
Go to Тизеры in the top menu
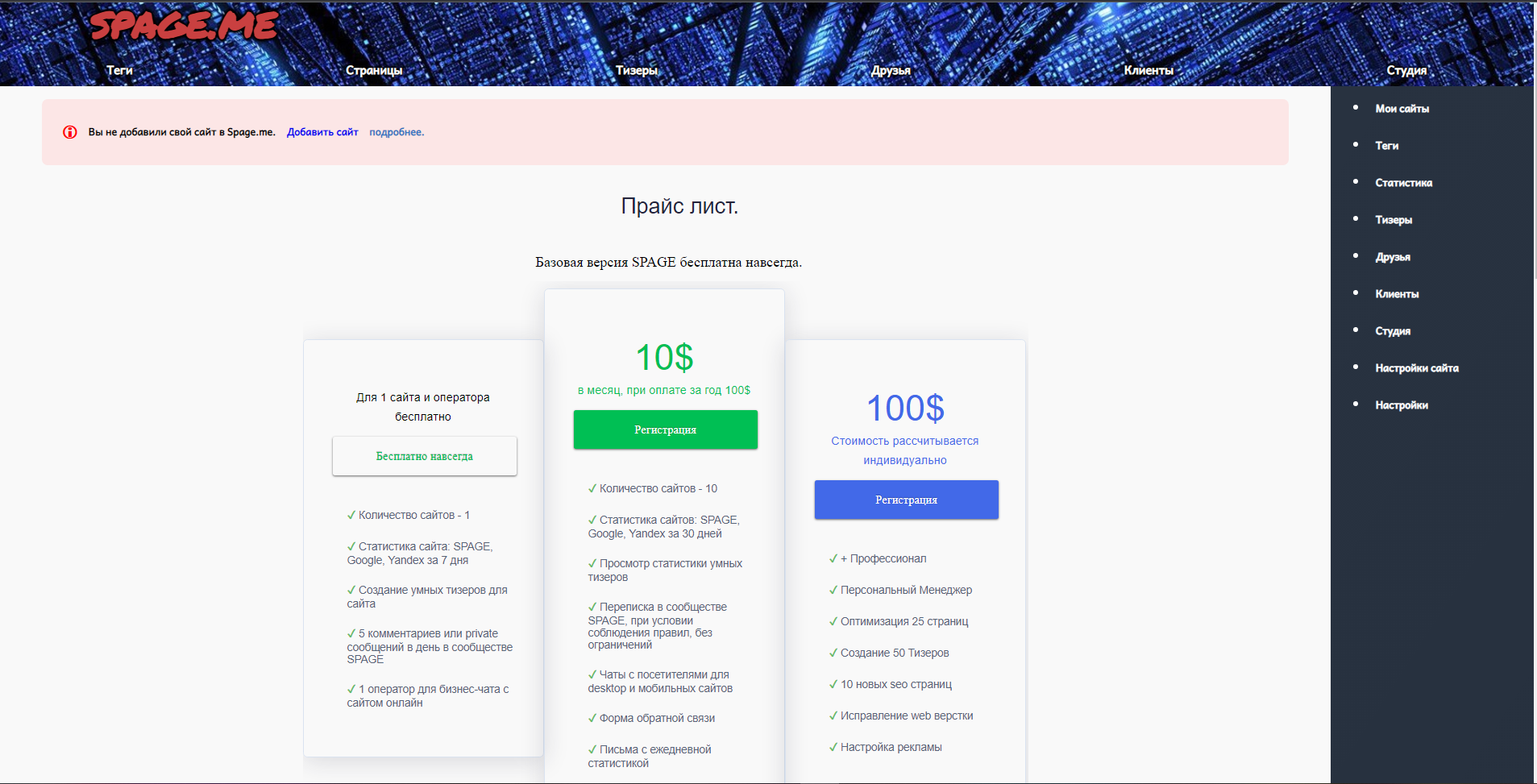tap(637, 70)
